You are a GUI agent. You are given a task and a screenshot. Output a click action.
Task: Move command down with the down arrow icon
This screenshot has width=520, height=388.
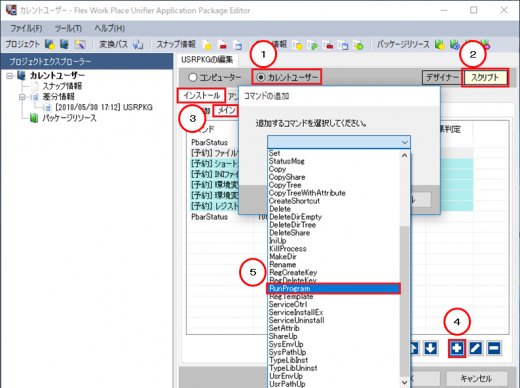(x=430, y=348)
